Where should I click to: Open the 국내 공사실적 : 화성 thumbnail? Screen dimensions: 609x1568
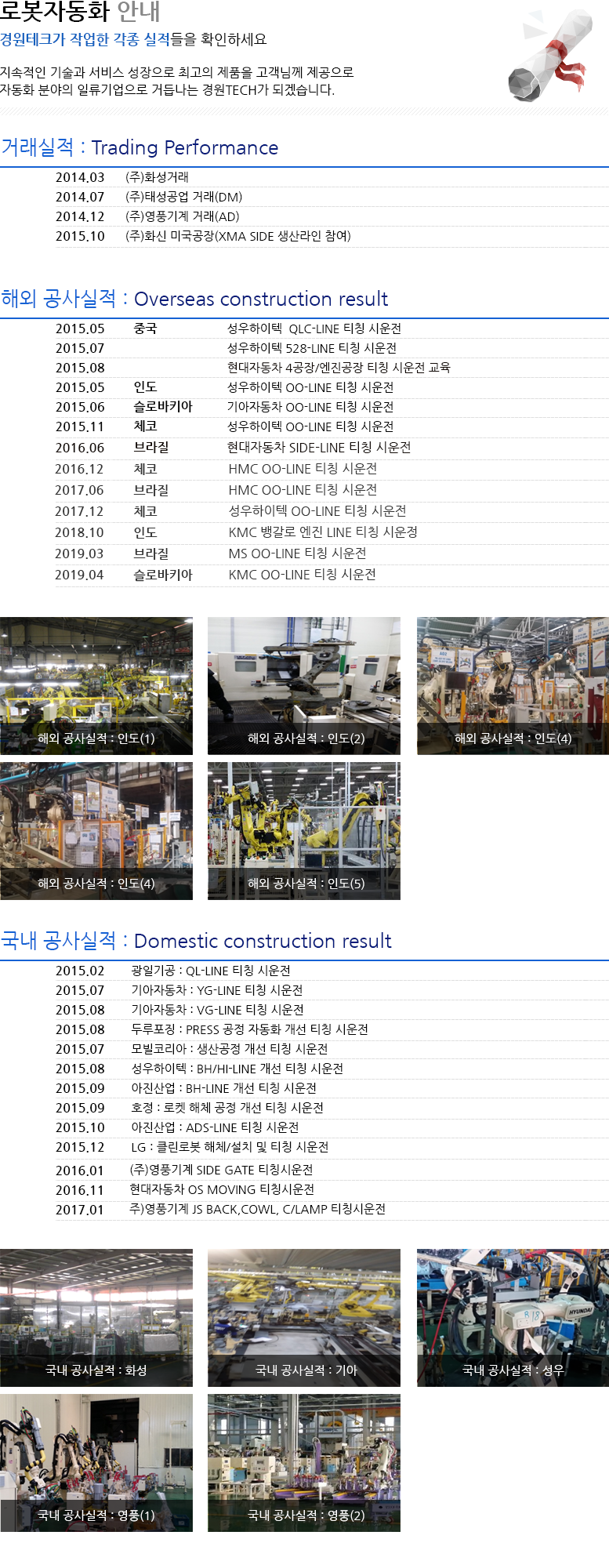point(96,1317)
